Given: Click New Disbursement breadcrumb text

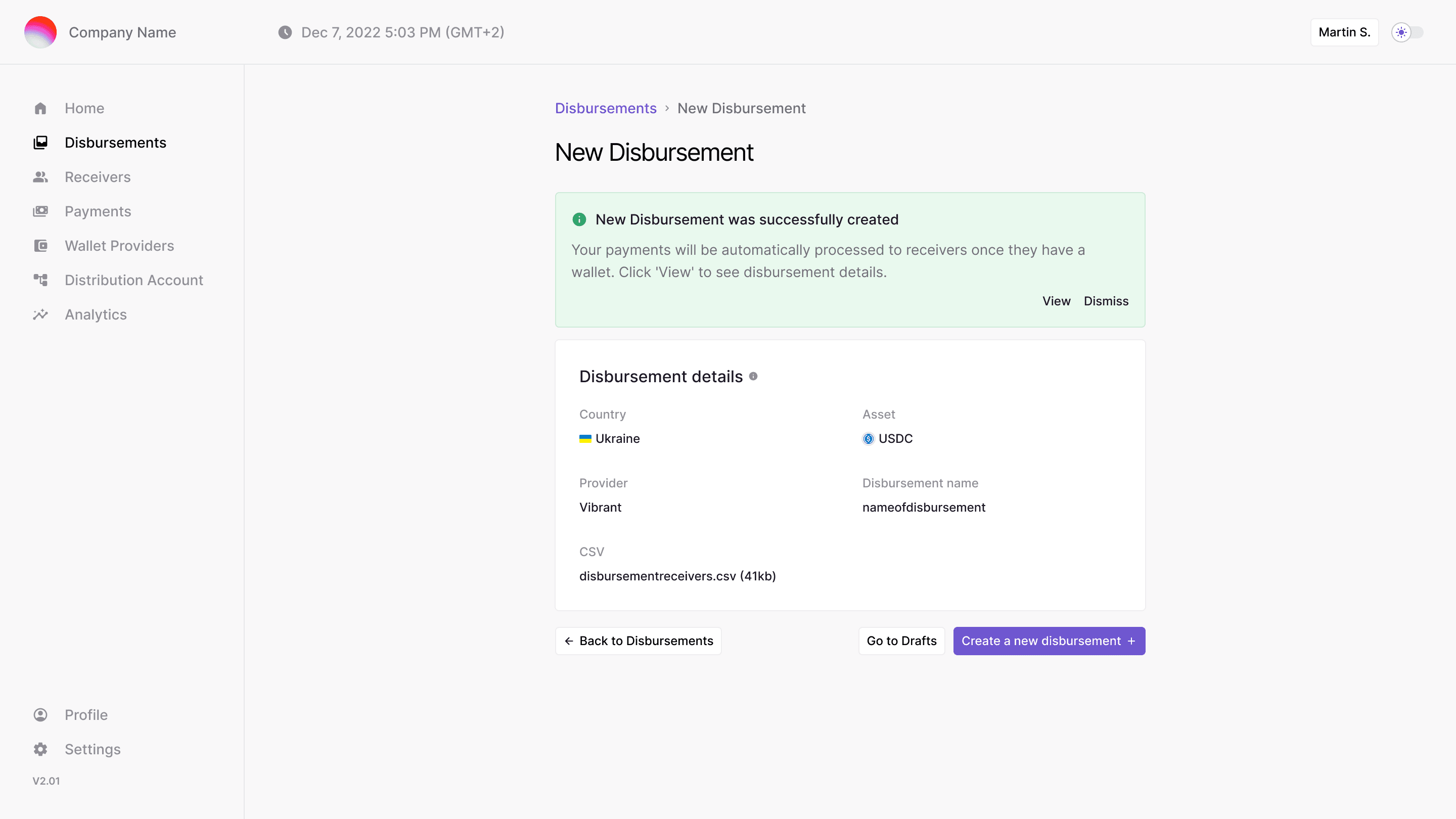Looking at the screenshot, I should click(x=742, y=108).
